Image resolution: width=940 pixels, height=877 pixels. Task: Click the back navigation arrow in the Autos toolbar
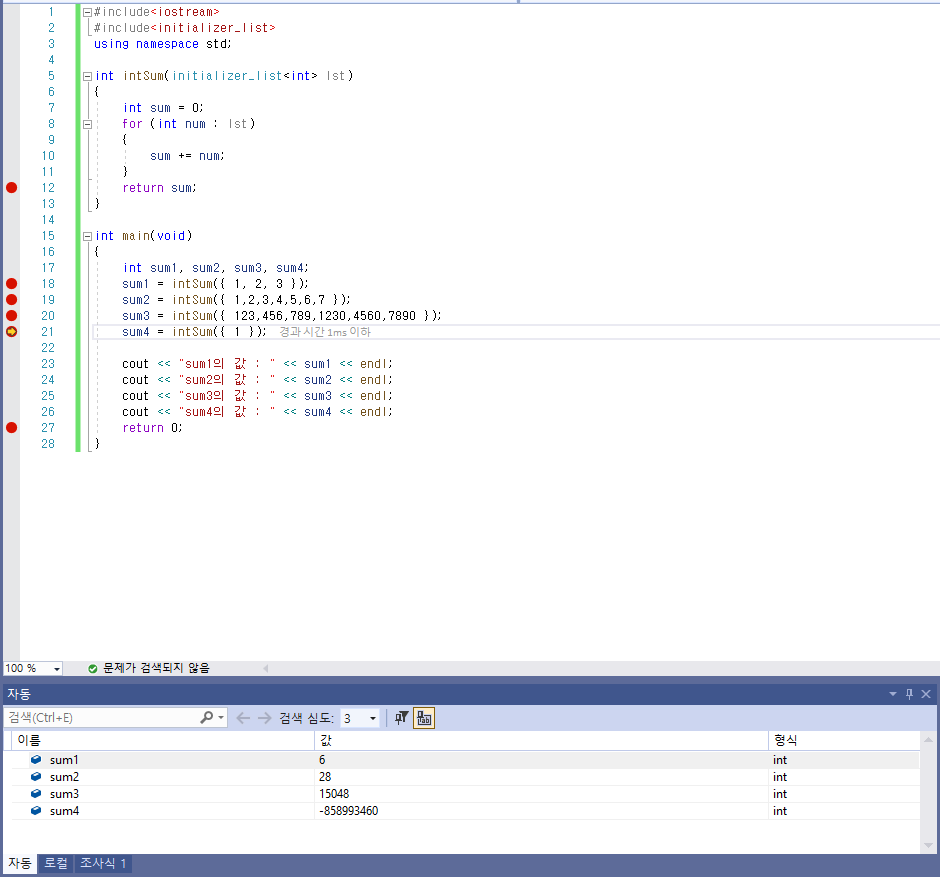243,718
